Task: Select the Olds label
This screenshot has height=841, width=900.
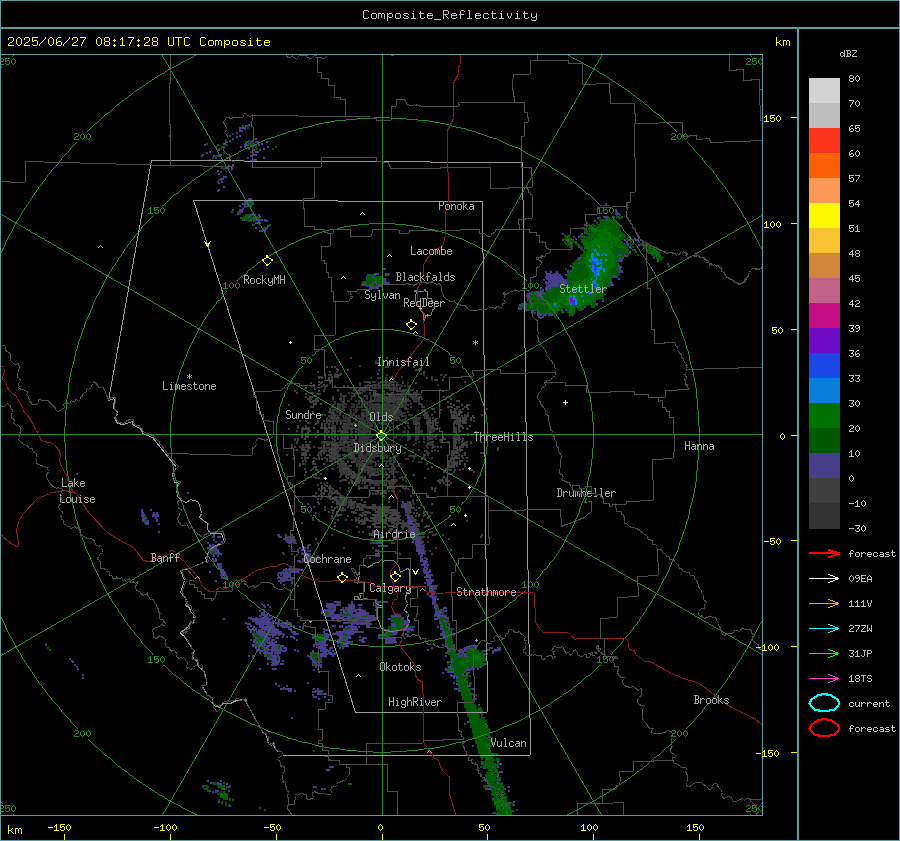Action: 381,417
